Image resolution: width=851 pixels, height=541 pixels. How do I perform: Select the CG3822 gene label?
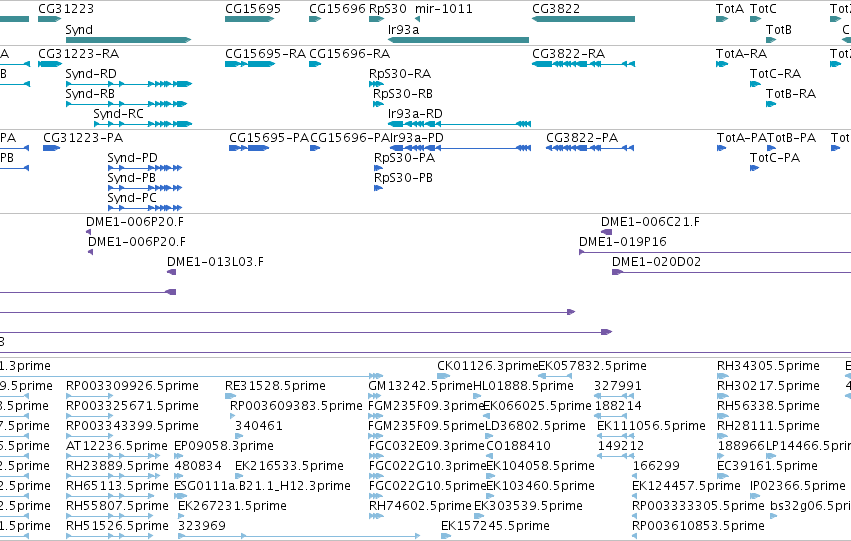(556, 9)
